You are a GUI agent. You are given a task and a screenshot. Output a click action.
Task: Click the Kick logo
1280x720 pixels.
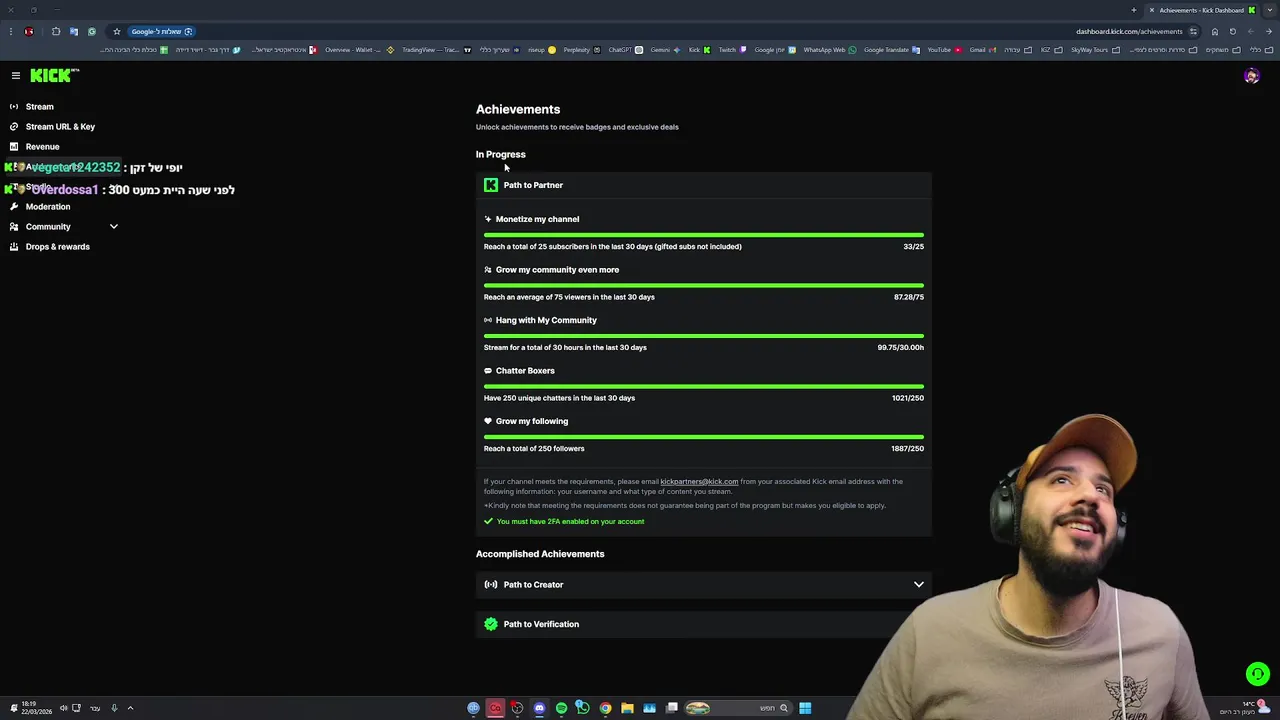[x=54, y=75]
